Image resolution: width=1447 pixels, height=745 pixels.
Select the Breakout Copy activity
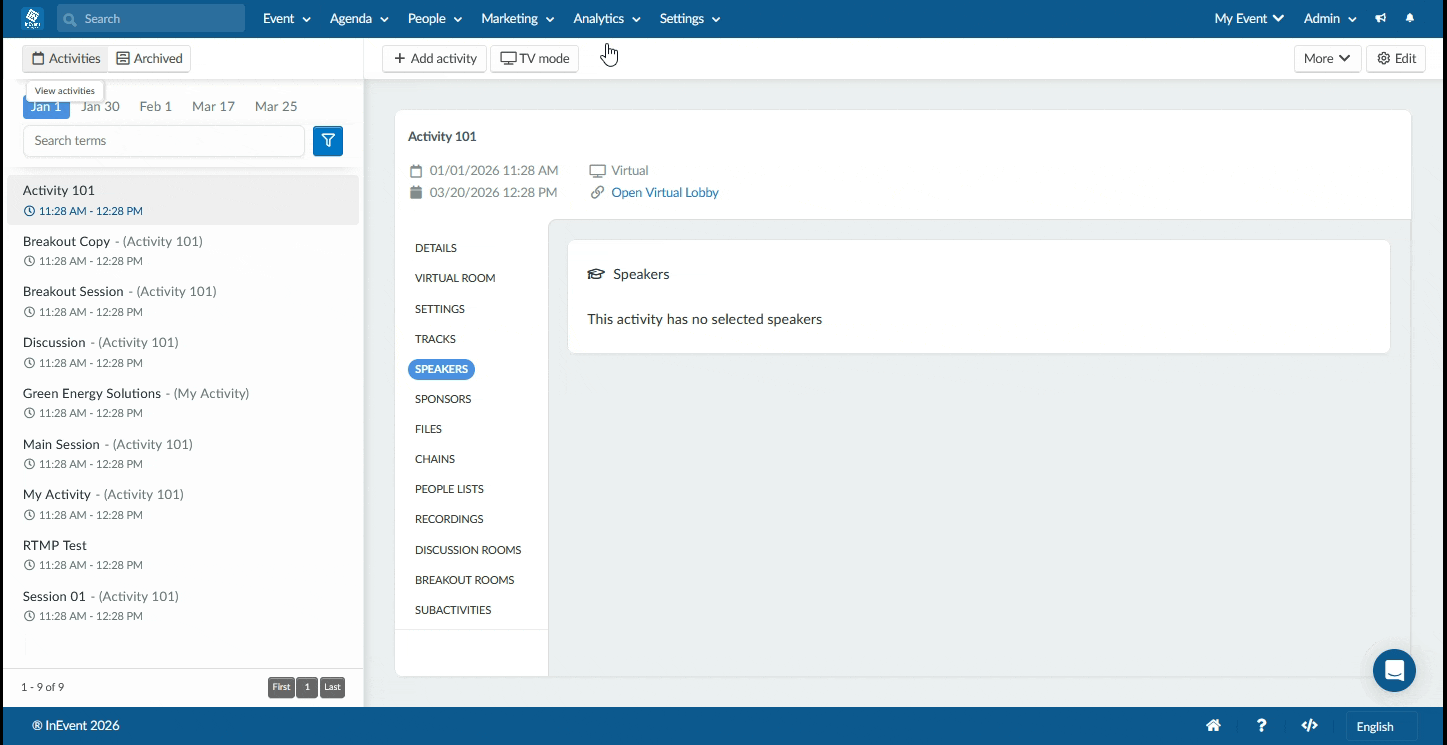181,250
